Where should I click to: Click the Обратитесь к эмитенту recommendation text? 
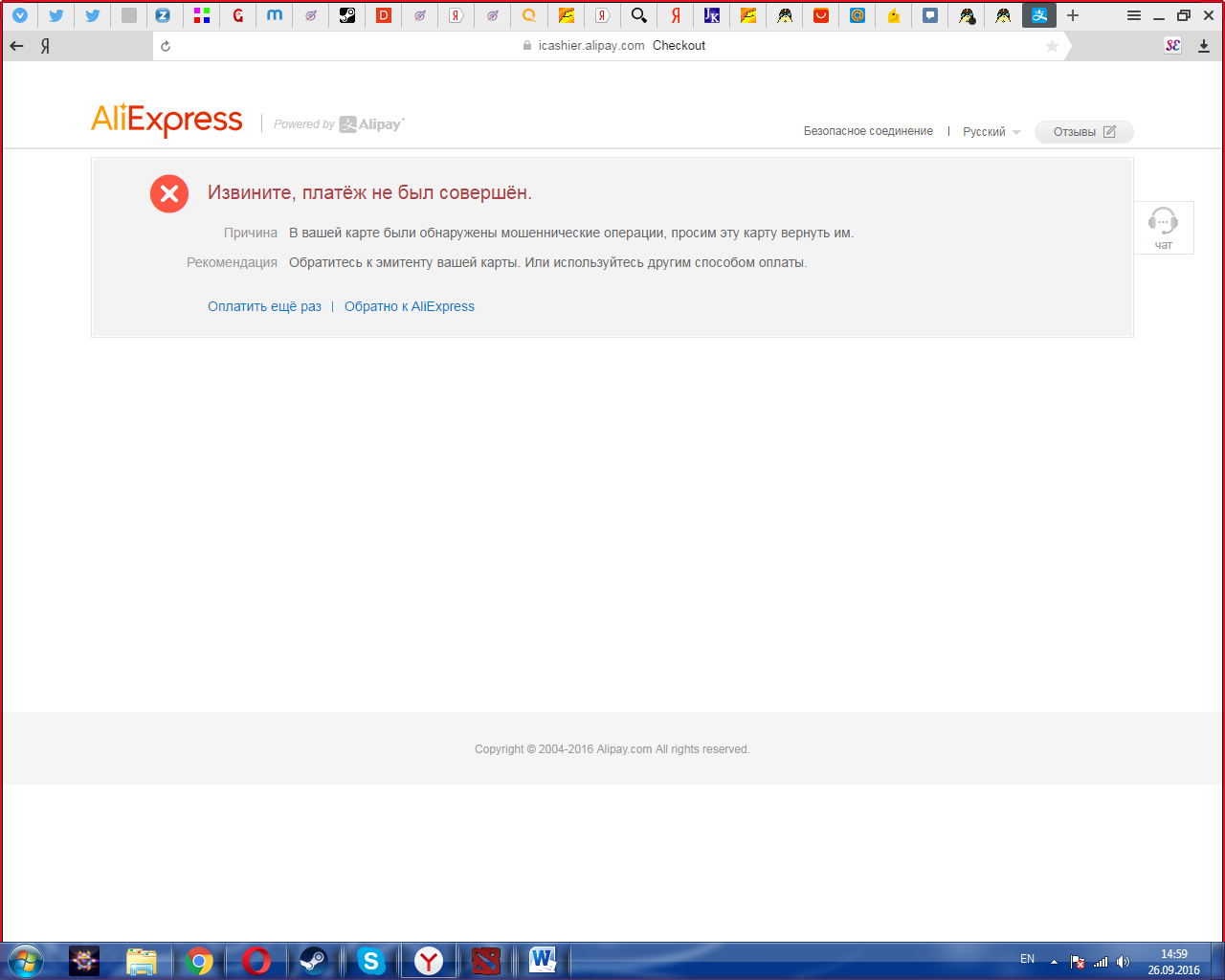(548, 262)
